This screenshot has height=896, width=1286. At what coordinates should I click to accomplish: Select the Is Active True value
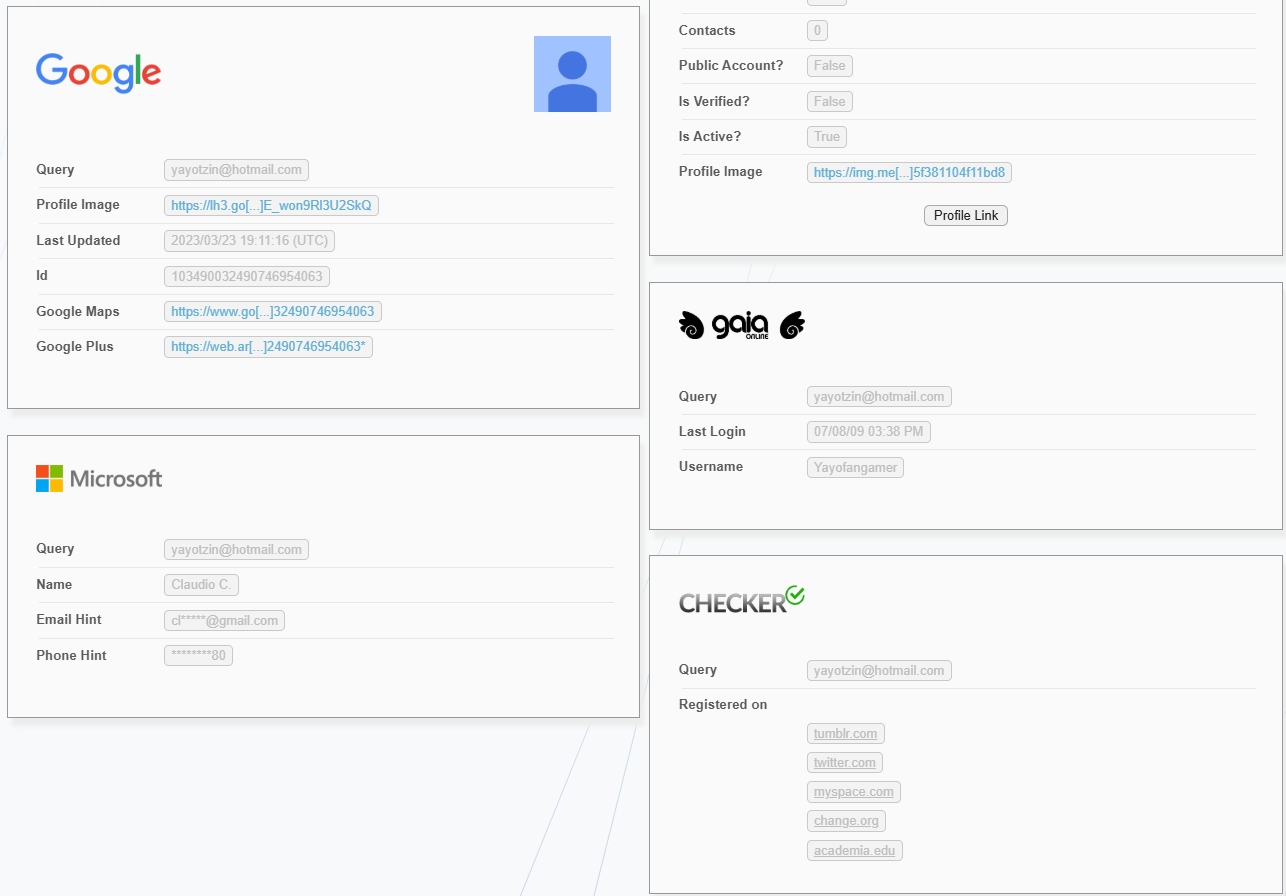(827, 137)
